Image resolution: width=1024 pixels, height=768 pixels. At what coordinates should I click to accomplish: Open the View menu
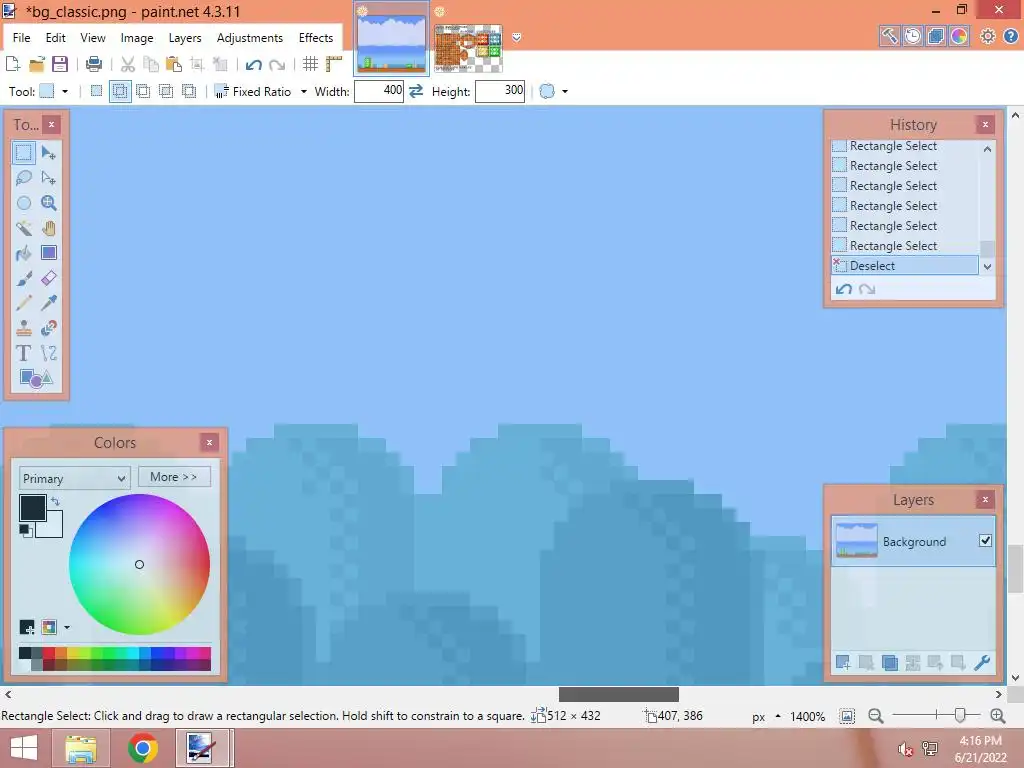coord(93,38)
